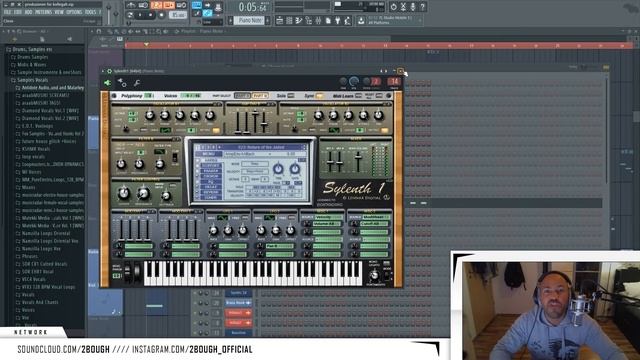Click the transport Record button

pyautogui.click(x=162, y=15)
